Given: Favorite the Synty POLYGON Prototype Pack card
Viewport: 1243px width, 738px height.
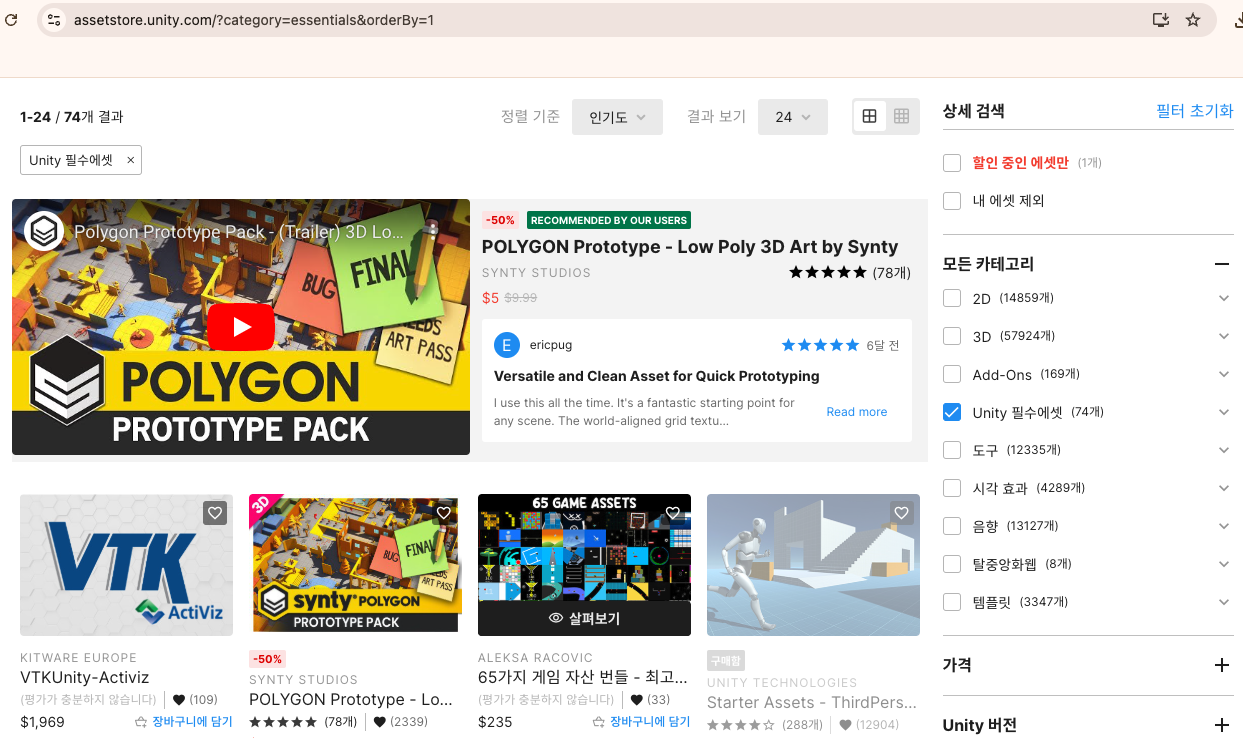Looking at the screenshot, I should point(444,513).
